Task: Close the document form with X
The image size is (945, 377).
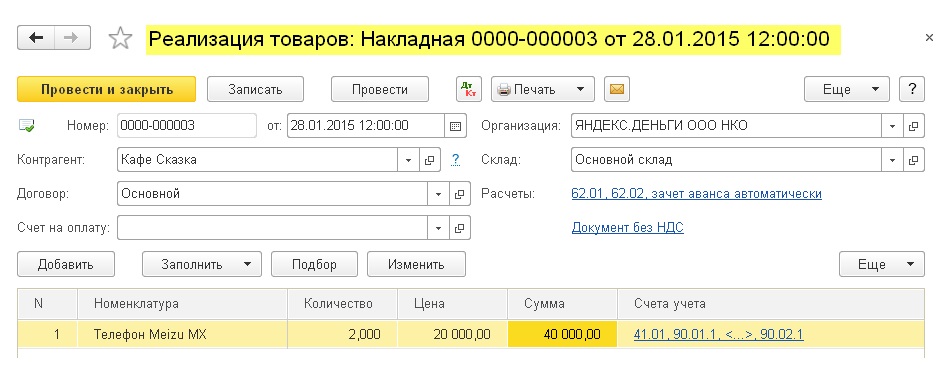Action: click(x=929, y=38)
